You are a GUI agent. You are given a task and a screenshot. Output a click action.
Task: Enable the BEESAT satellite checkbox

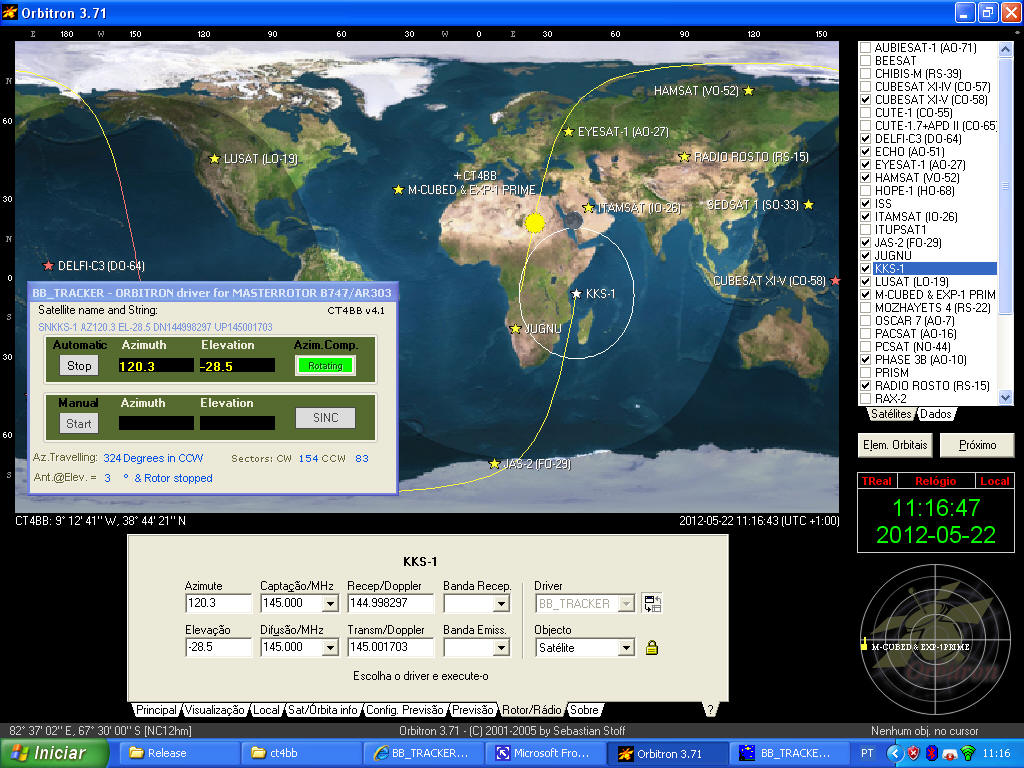tap(865, 61)
